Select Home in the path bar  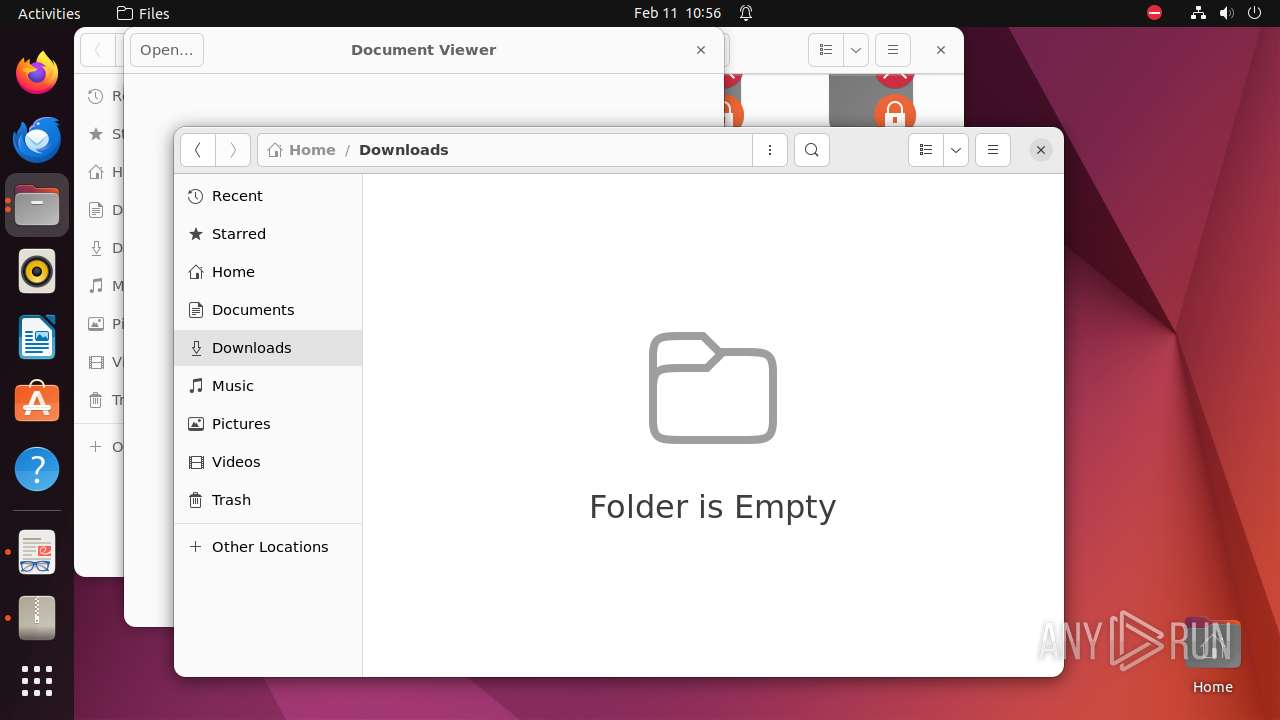(302, 150)
